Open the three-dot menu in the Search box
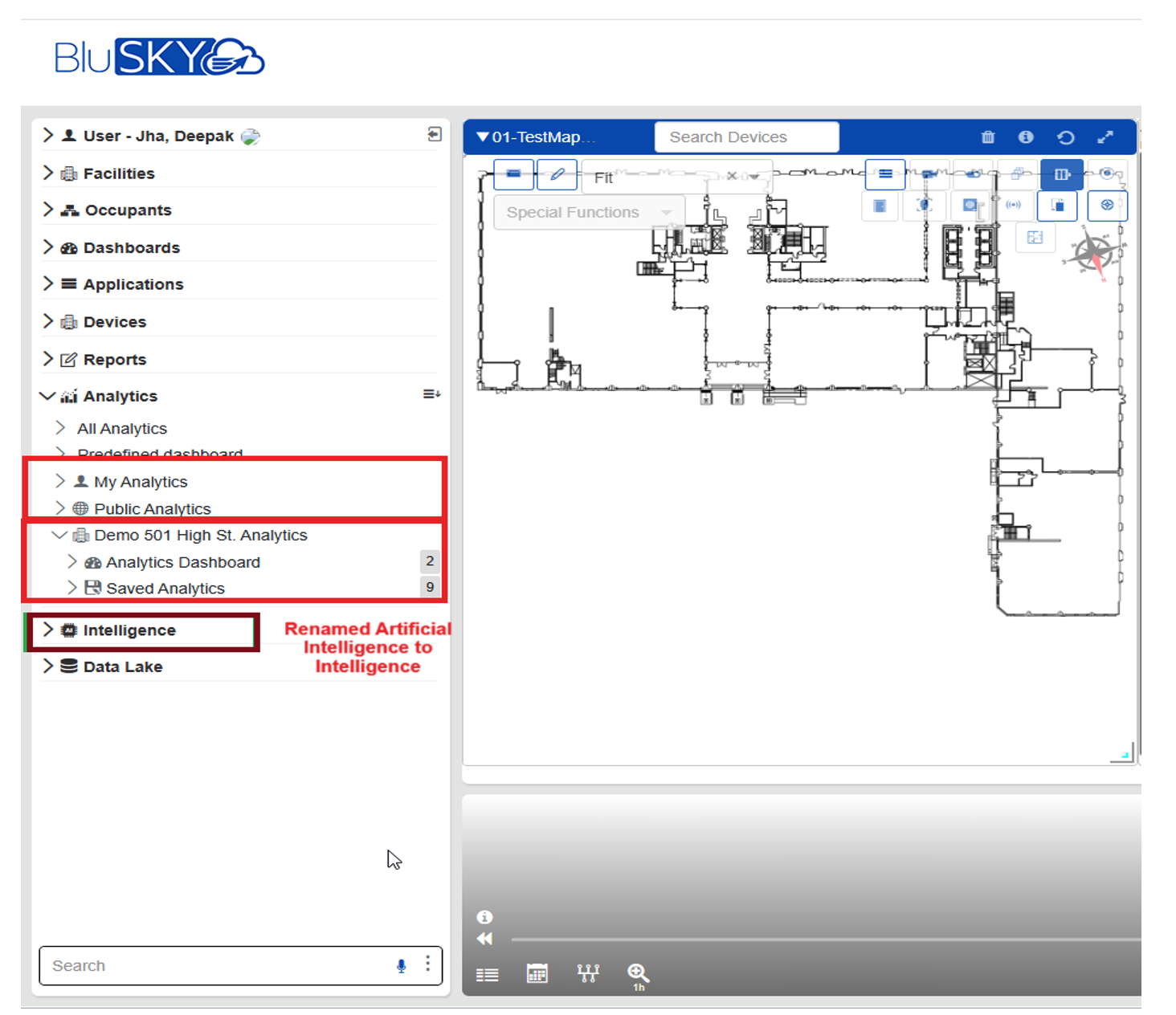This screenshot has height=1015, width=1176. tap(428, 964)
